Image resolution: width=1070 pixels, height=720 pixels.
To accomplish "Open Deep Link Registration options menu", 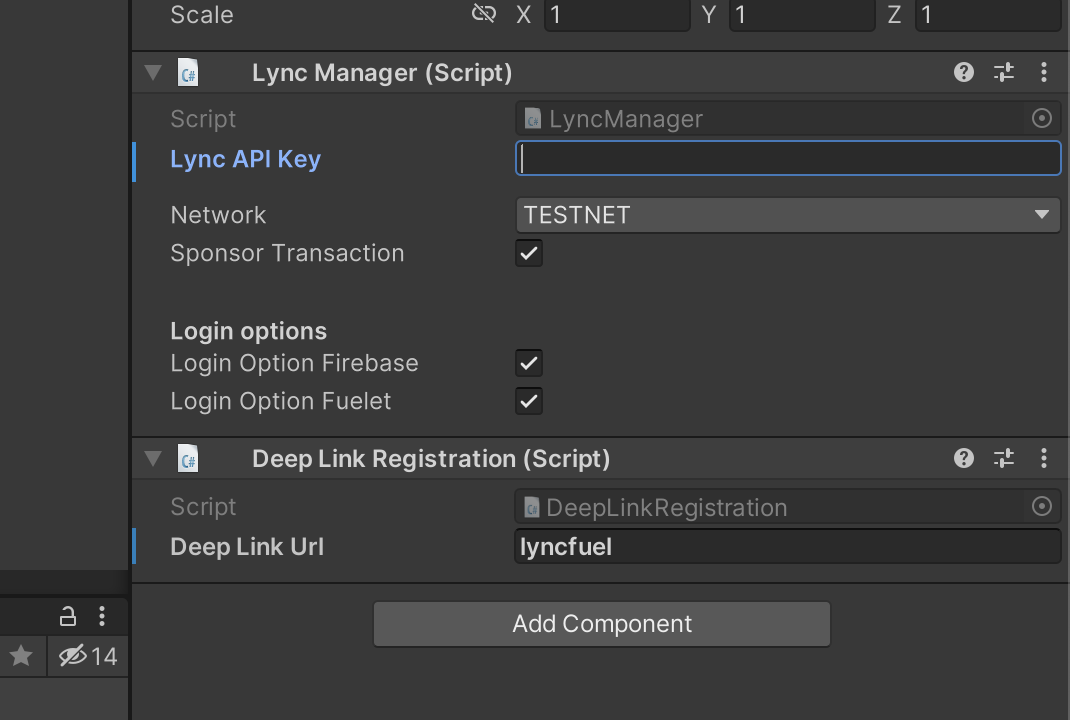I will (x=1043, y=458).
